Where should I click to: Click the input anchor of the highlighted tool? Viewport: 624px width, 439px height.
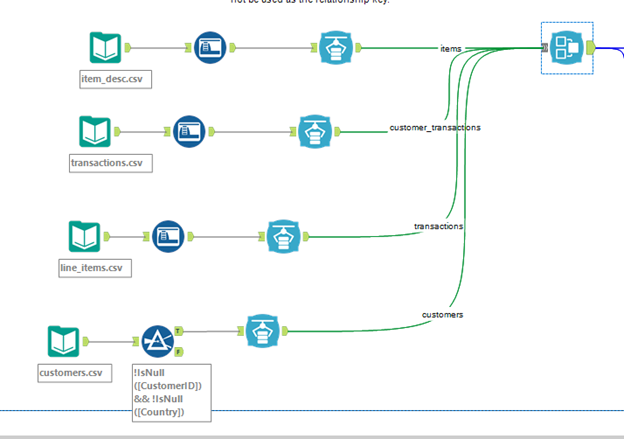pyautogui.click(x=545, y=48)
